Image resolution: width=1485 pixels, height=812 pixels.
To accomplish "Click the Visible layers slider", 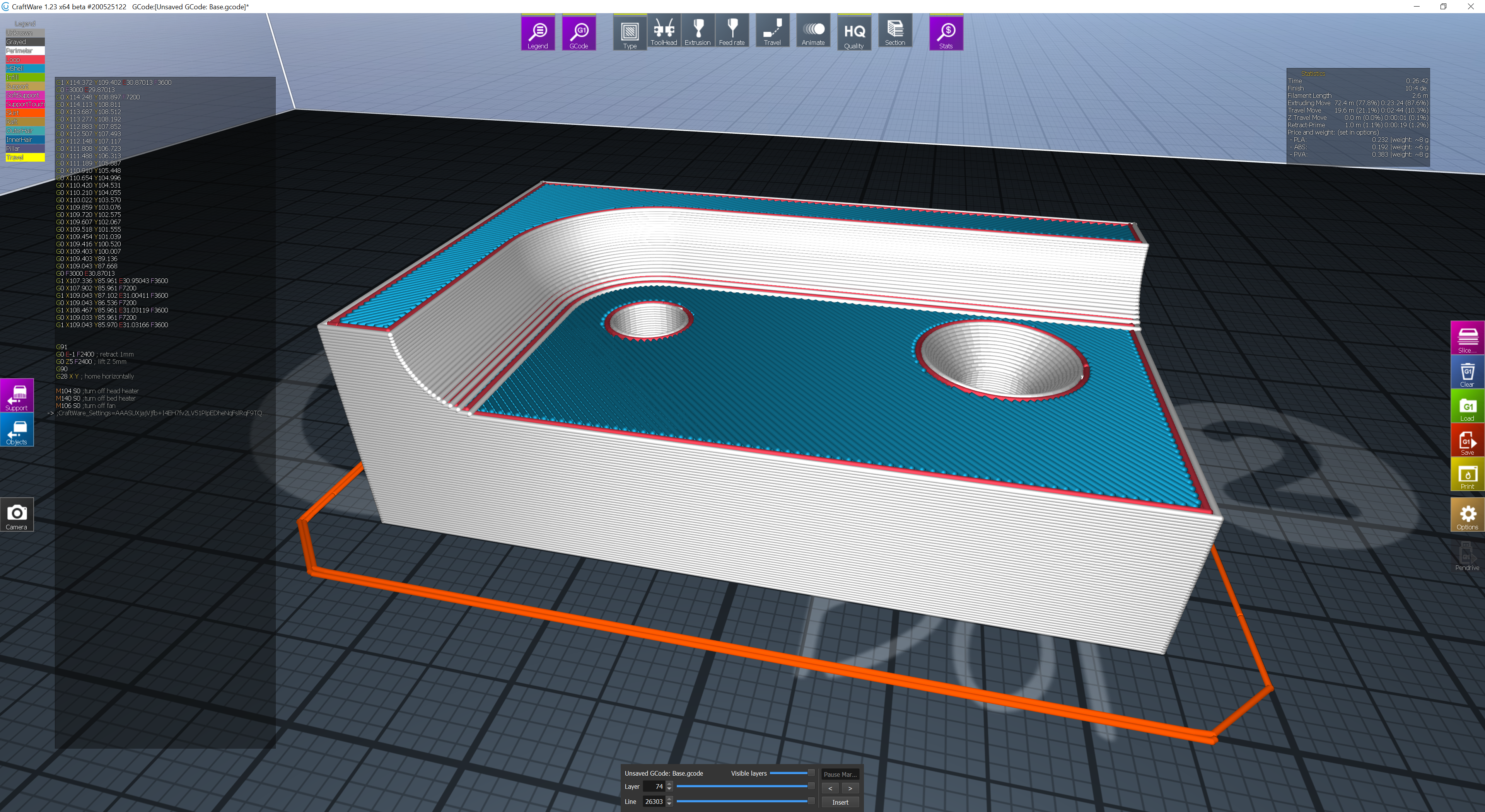I will pyautogui.click(x=789, y=773).
